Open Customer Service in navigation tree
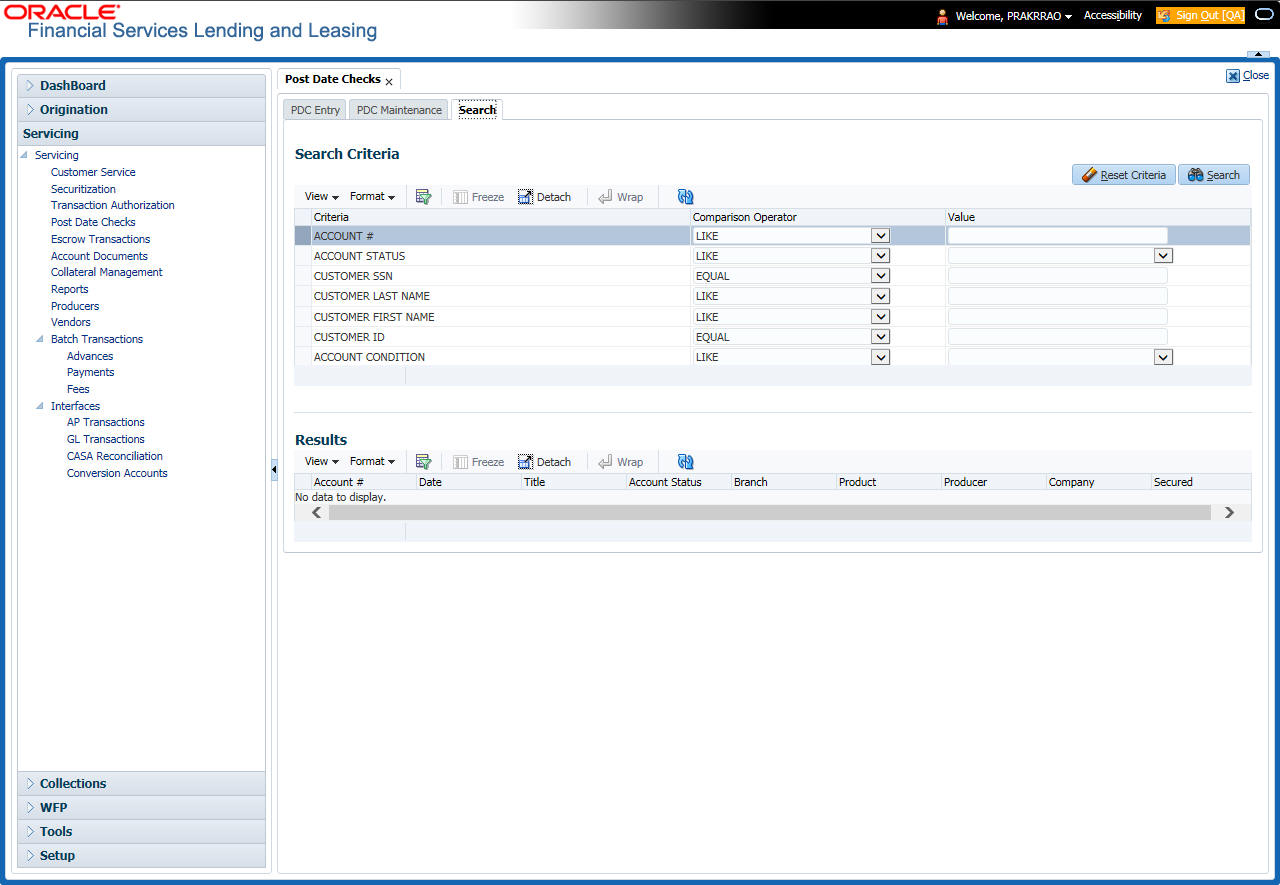 [x=93, y=172]
